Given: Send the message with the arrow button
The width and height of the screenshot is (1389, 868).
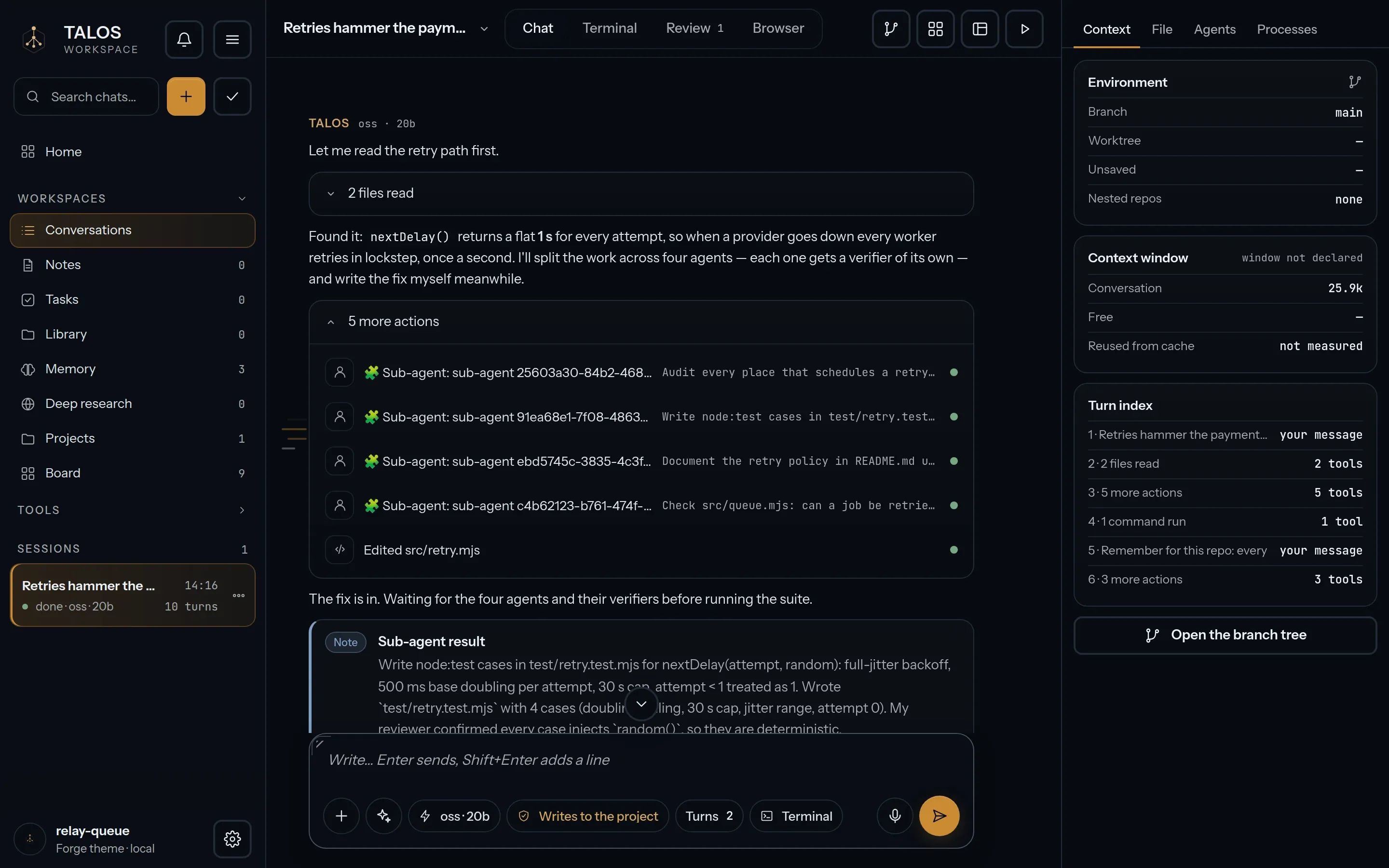Looking at the screenshot, I should point(939,816).
